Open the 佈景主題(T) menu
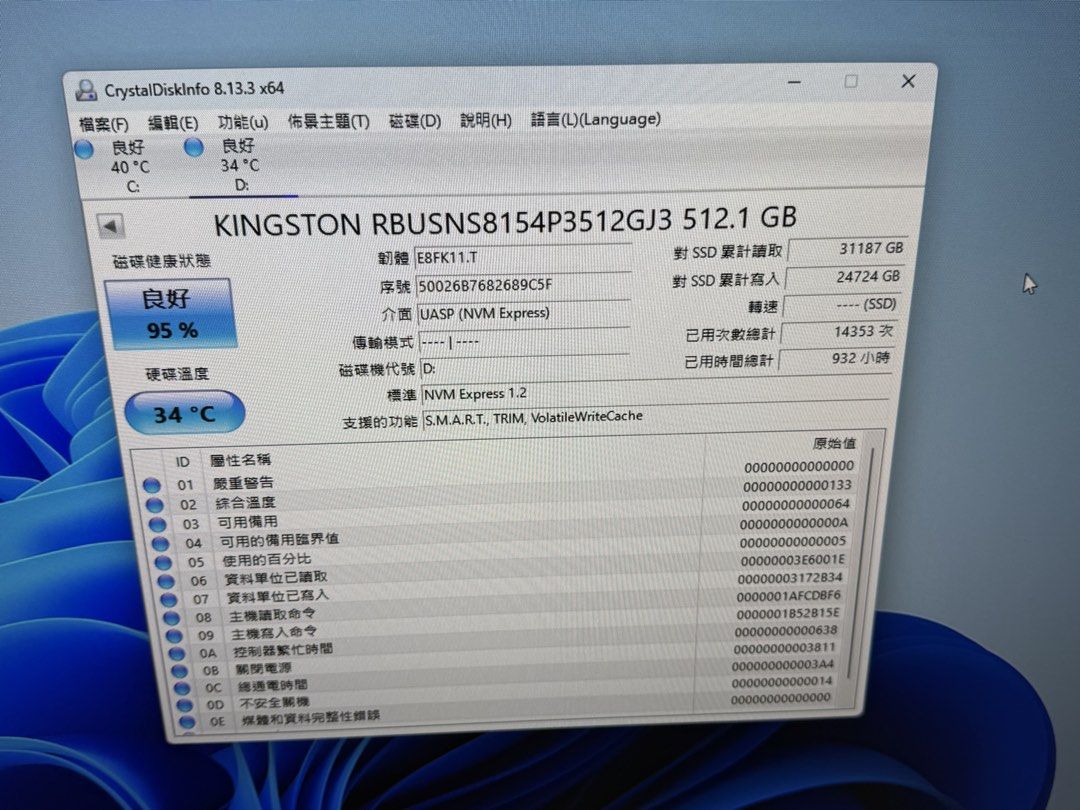 tap(329, 122)
